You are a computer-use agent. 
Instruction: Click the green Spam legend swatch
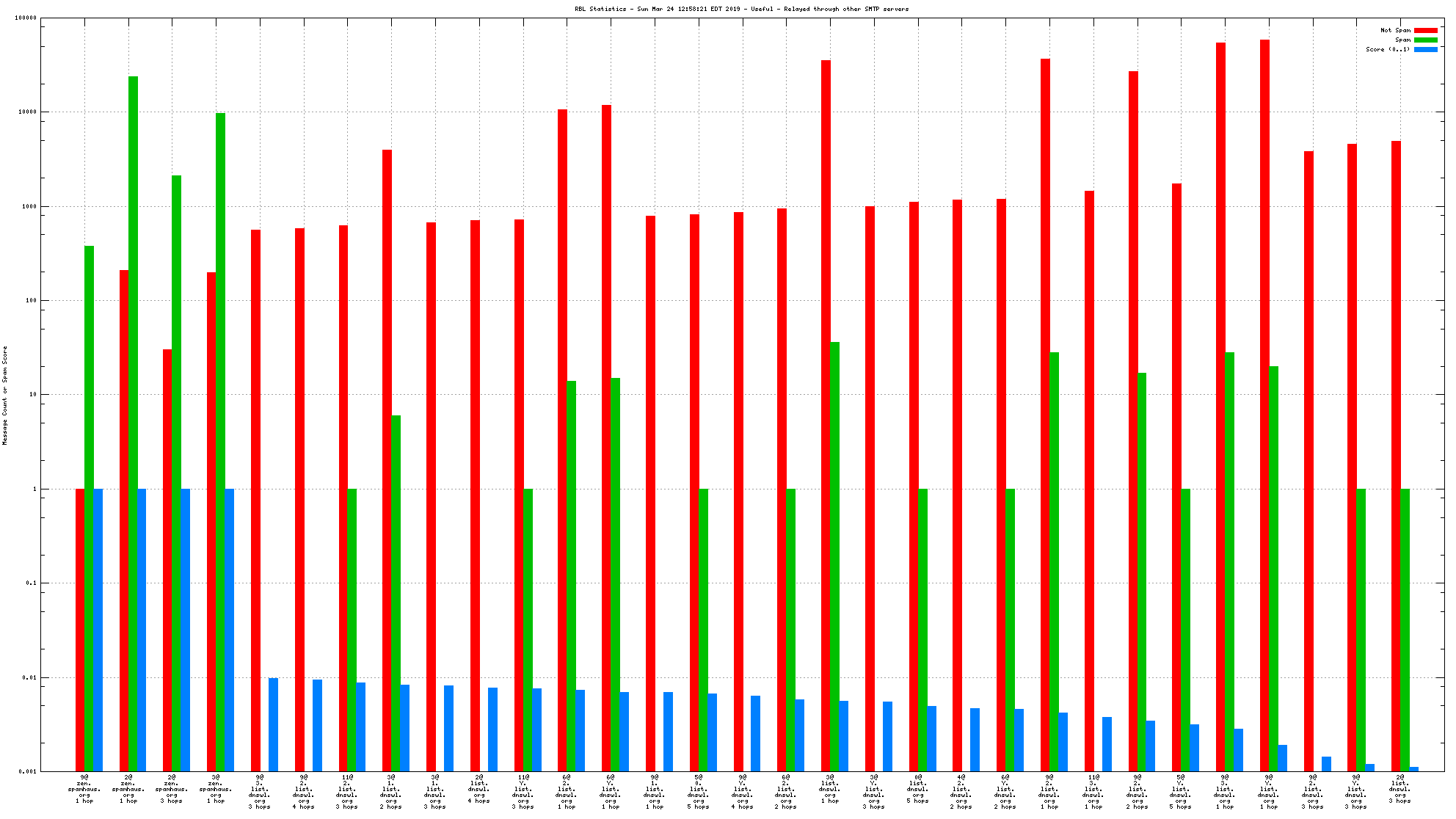tap(1425, 40)
